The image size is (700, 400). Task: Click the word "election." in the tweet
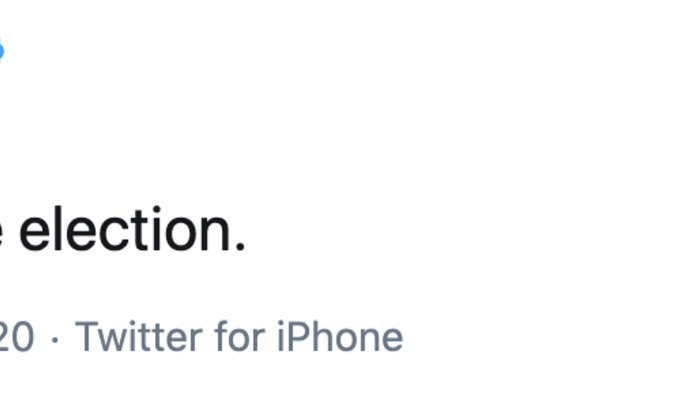(x=132, y=230)
